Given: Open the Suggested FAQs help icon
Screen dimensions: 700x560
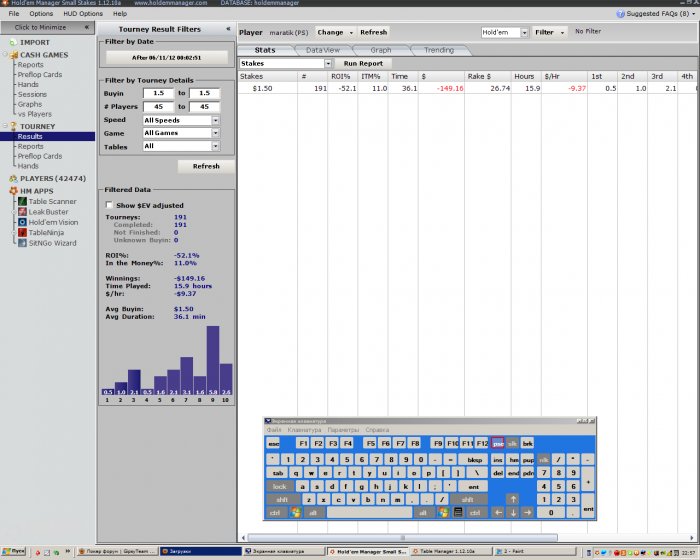Looking at the screenshot, I should pos(620,14).
